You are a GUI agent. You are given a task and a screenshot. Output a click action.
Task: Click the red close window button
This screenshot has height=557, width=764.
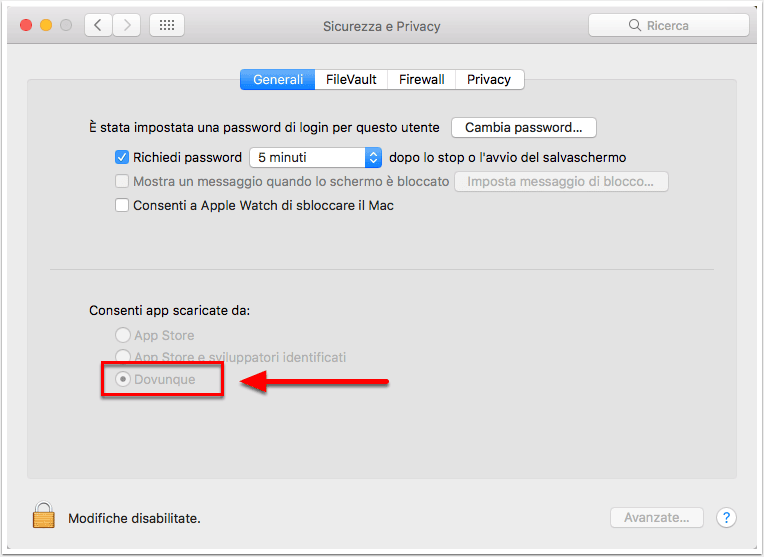(26, 25)
